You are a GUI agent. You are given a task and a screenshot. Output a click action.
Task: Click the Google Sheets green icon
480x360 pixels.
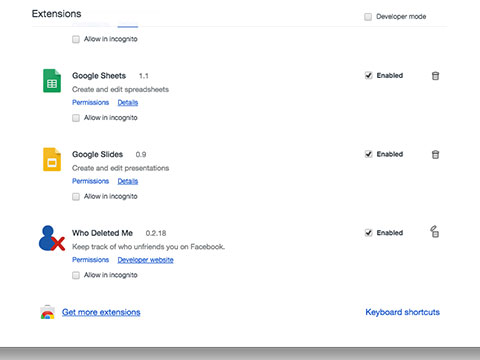[x=52, y=81]
